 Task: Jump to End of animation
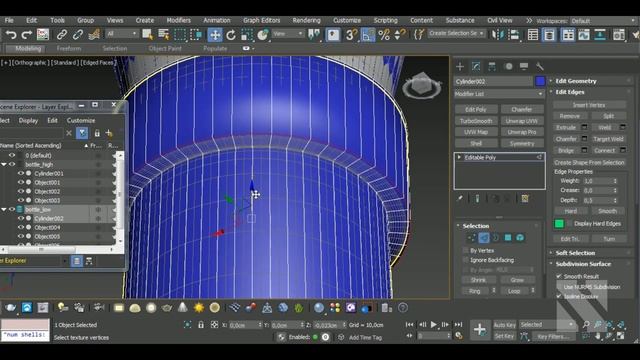pos(458,325)
